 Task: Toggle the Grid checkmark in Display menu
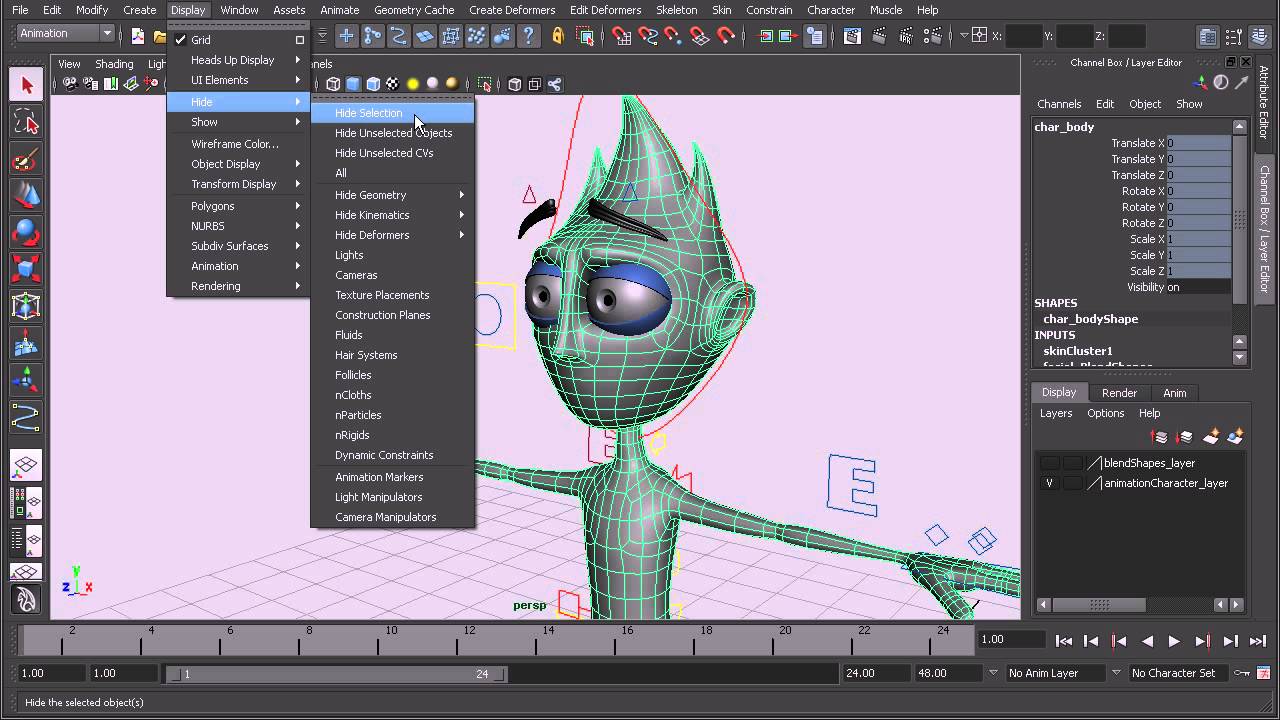pos(181,40)
